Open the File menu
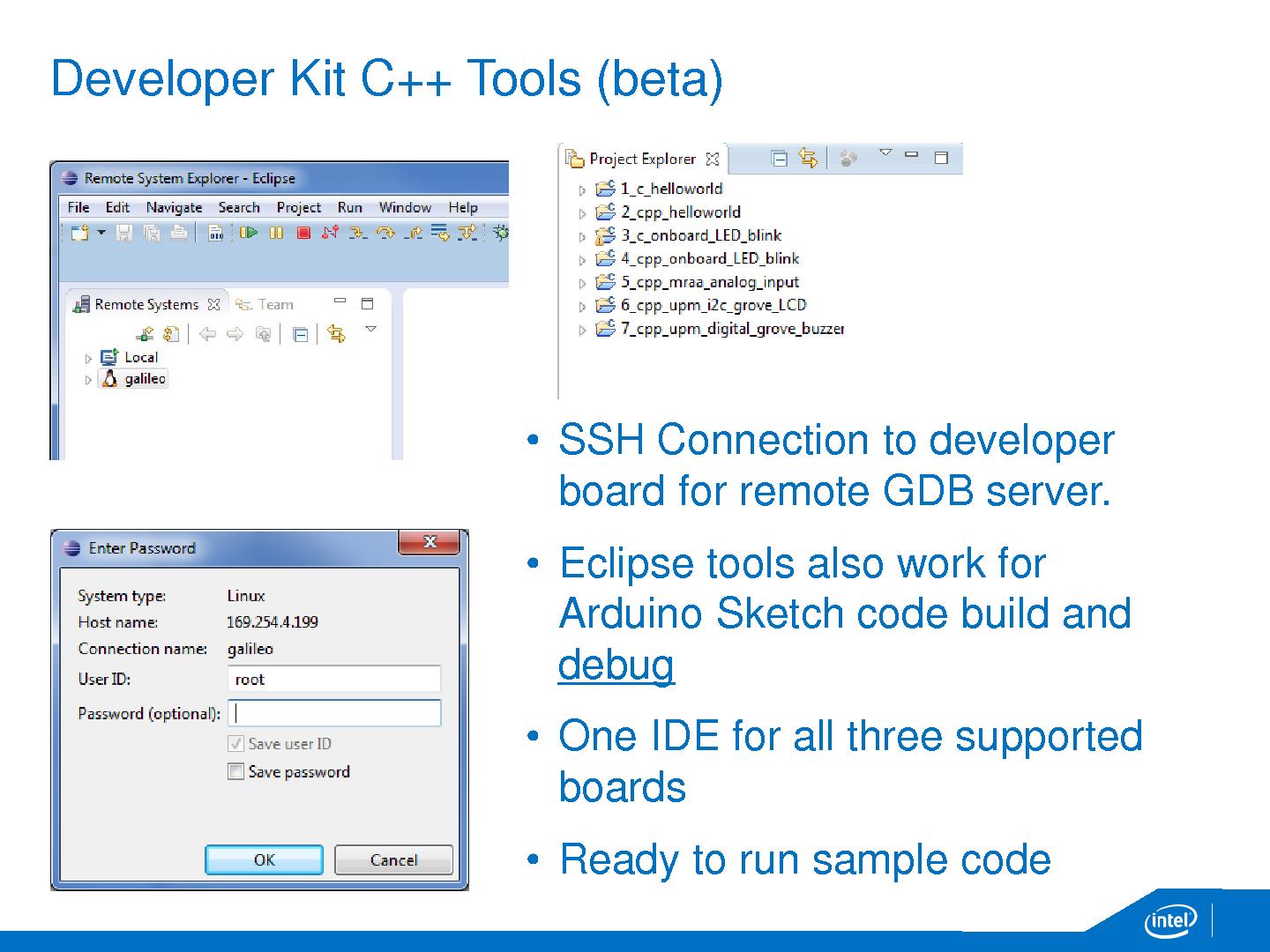This screenshot has height=952, width=1270. (x=78, y=207)
